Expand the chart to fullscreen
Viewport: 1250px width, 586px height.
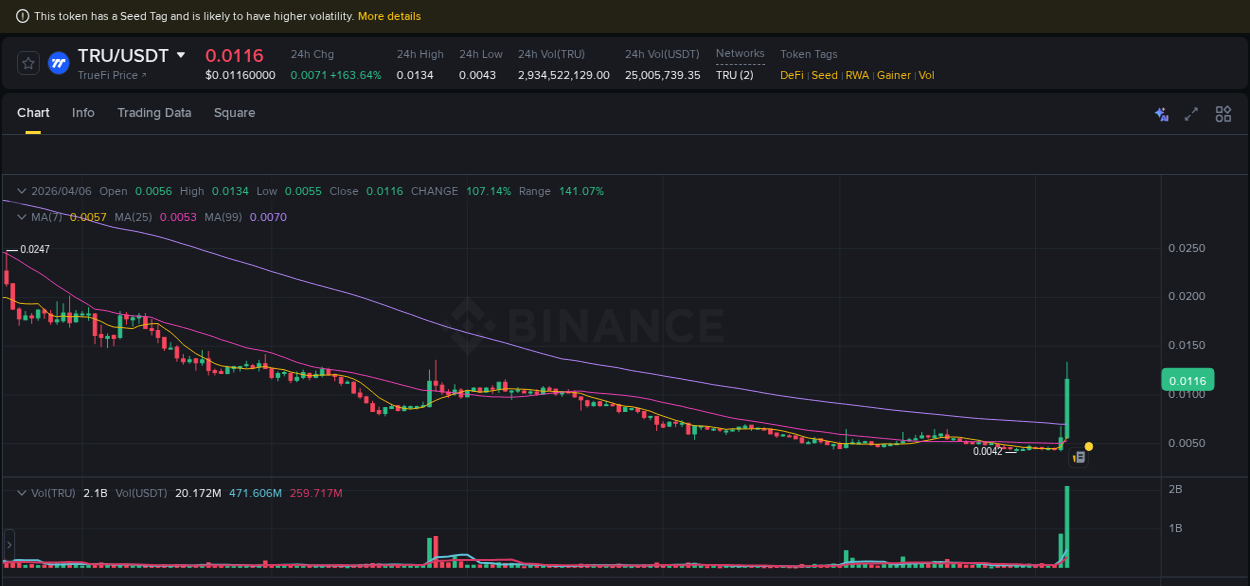click(1191, 114)
